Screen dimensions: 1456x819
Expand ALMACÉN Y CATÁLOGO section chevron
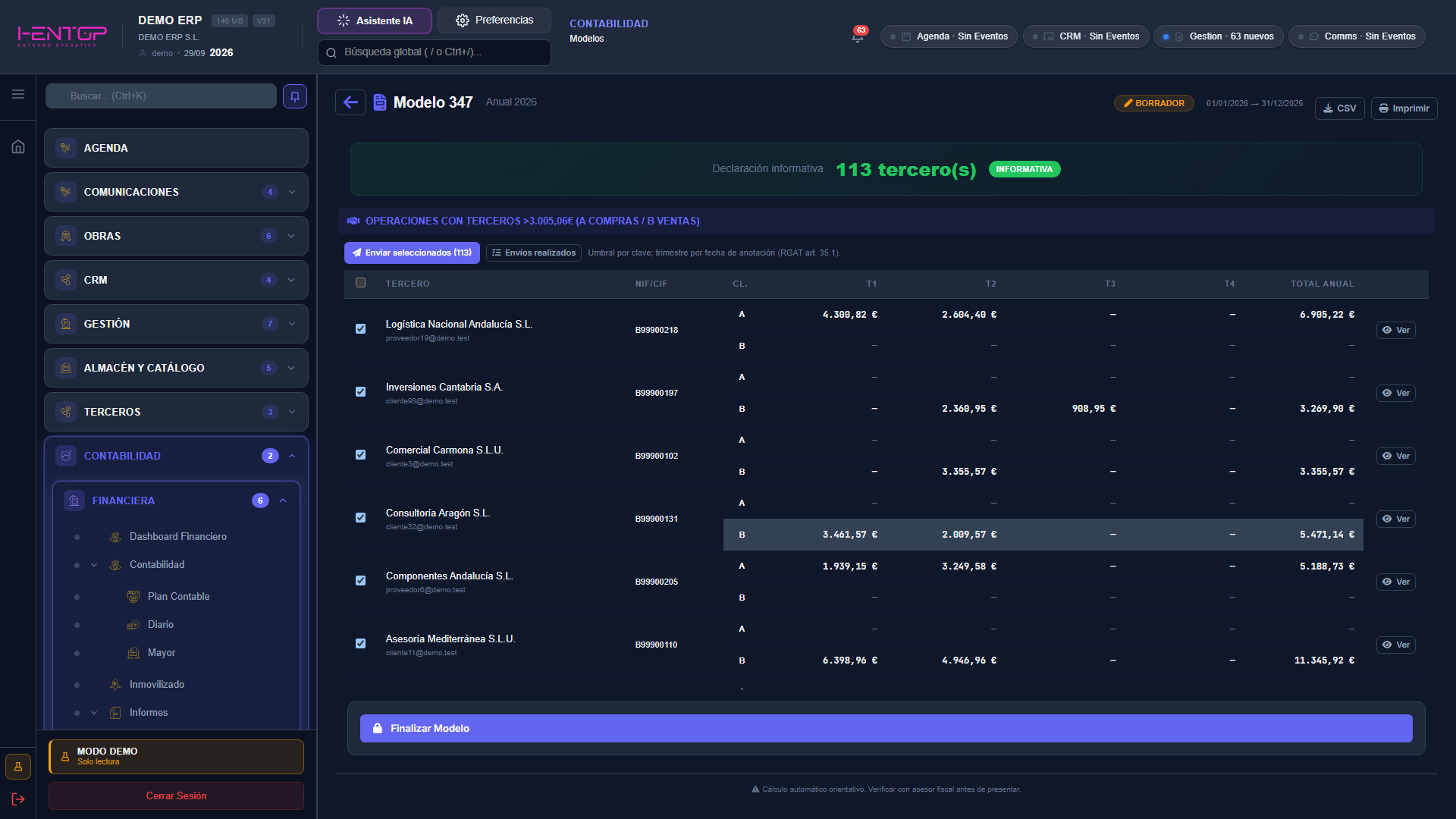(292, 368)
